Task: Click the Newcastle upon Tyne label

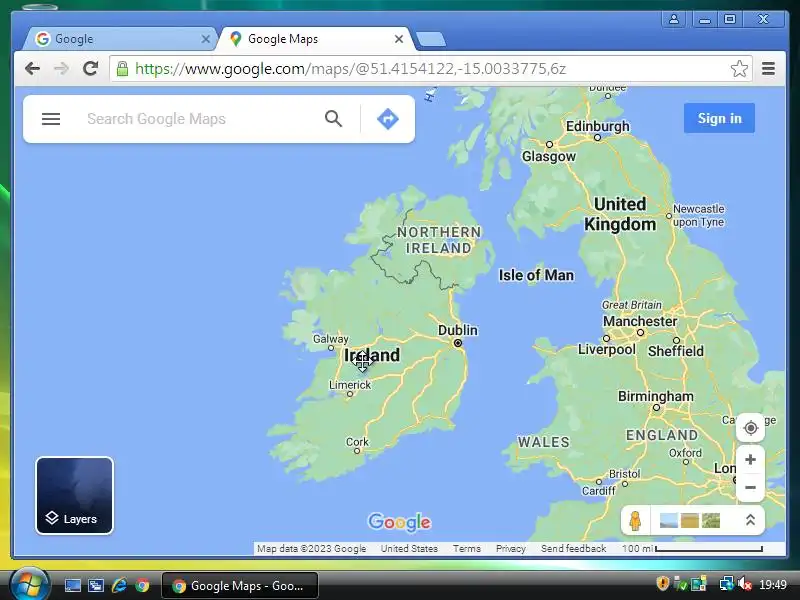Action: 698,215
